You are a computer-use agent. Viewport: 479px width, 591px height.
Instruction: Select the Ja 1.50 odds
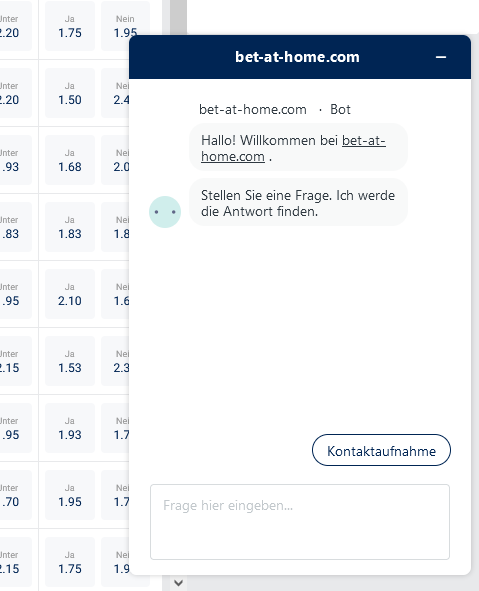(70, 93)
